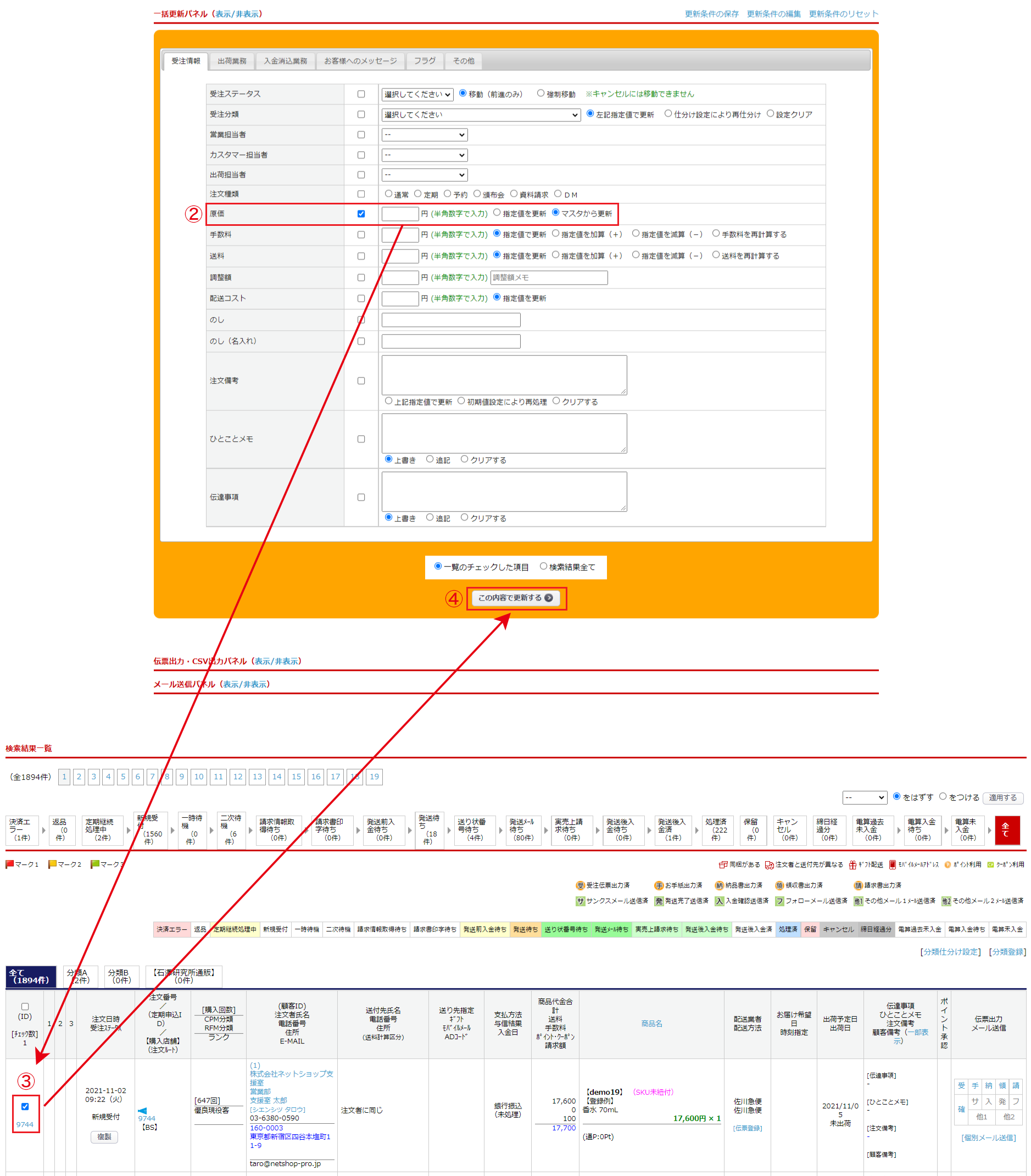Select the 強制移動 radio button
The height and width of the screenshot is (1176, 1031).
click(540, 93)
